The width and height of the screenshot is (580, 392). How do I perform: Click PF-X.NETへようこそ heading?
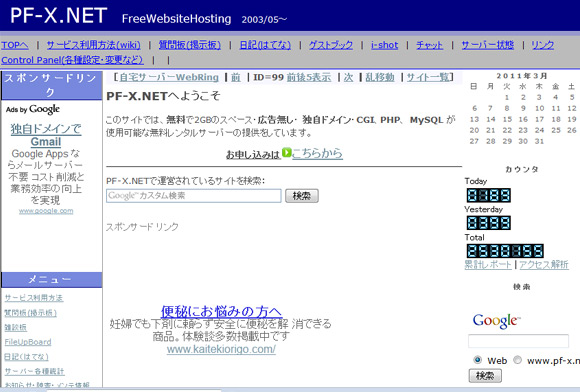pos(163,96)
